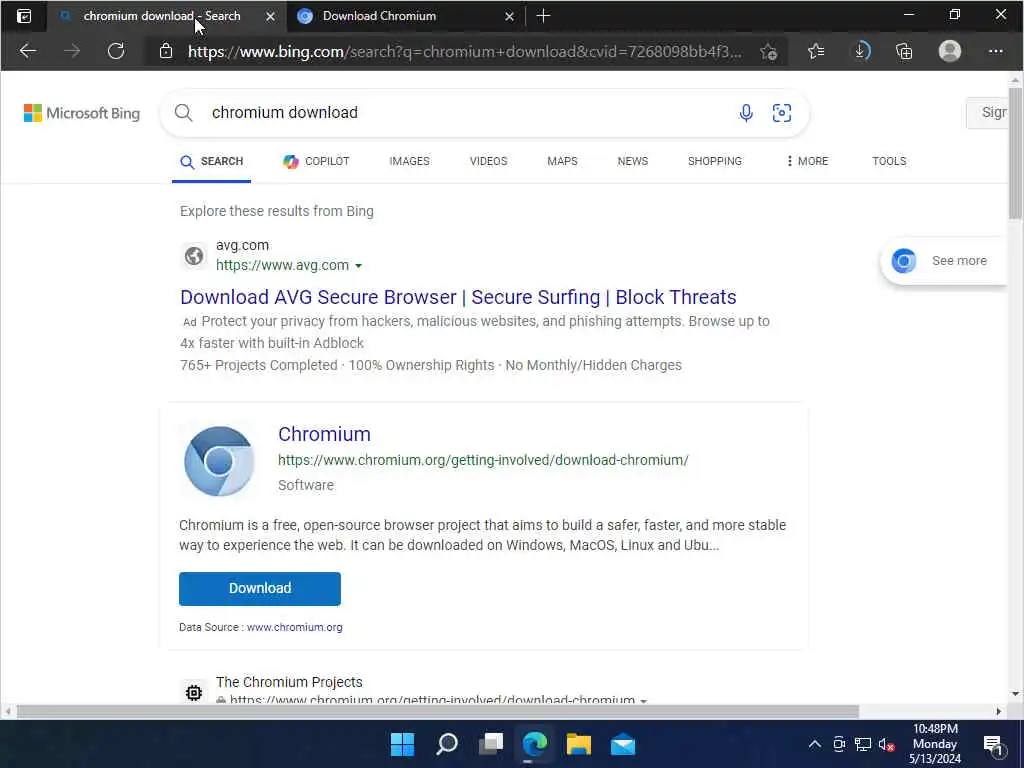Image resolution: width=1024 pixels, height=768 pixels.
Task: Open visual search camera icon
Action: click(x=782, y=113)
